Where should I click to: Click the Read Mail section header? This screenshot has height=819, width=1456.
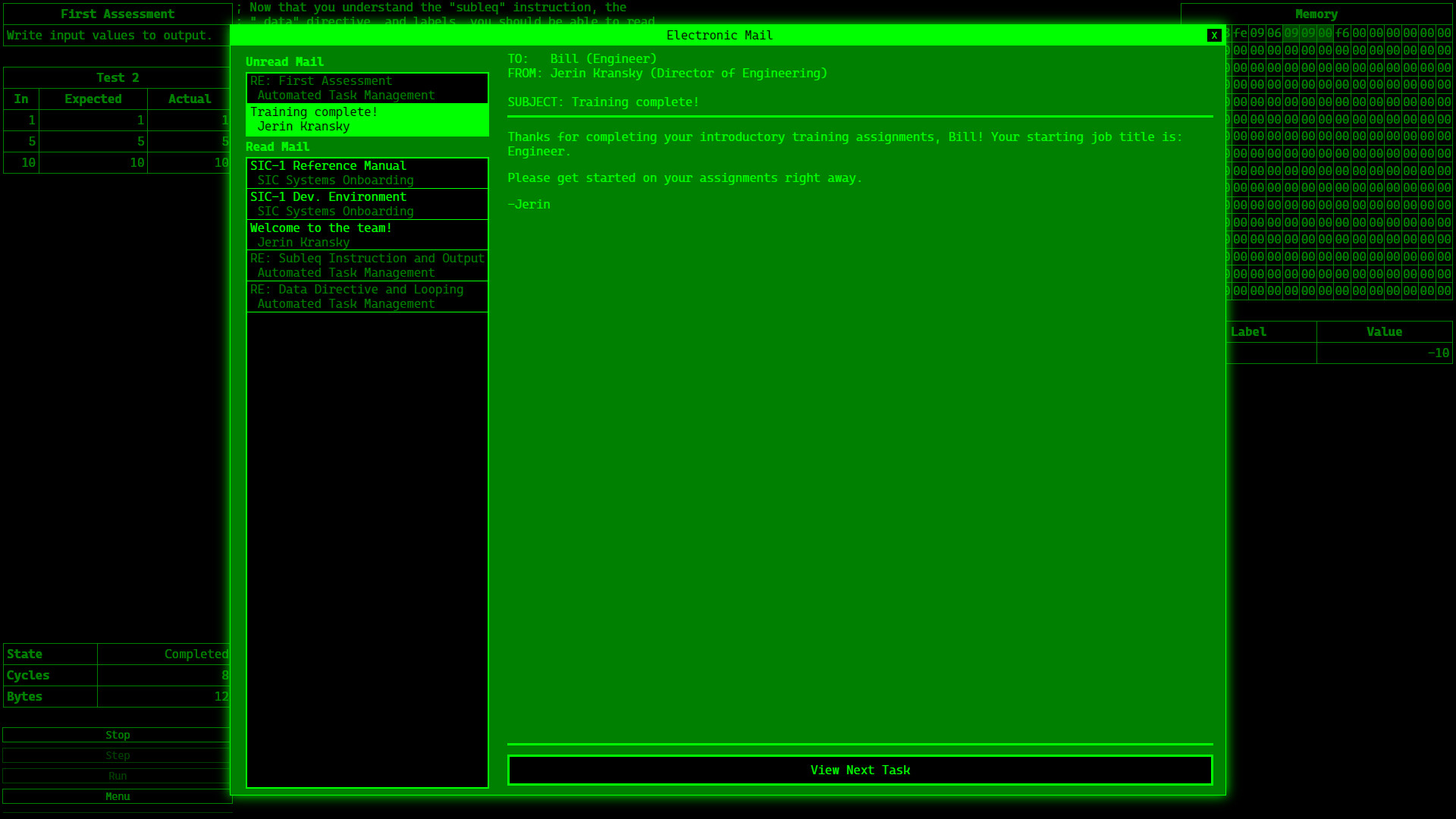(x=278, y=146)
